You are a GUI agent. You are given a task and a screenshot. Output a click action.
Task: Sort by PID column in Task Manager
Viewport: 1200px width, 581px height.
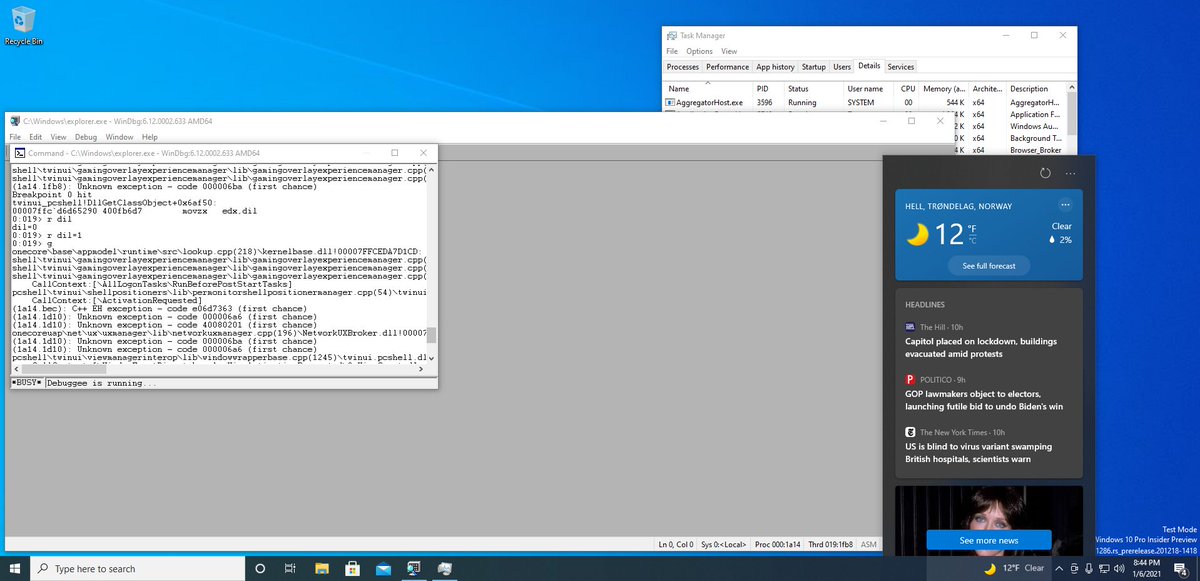click(769, 88)
